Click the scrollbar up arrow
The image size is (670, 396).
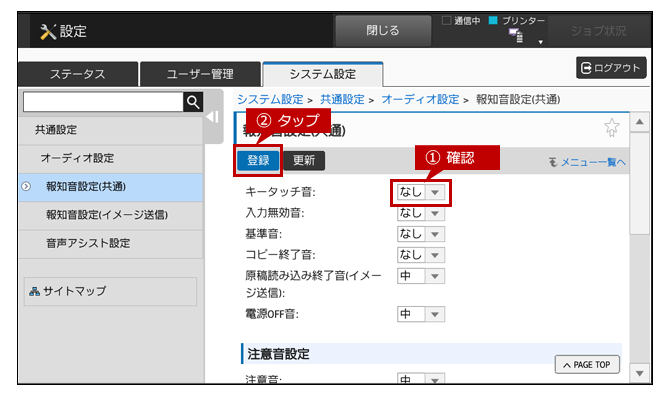tap(639, 122)
